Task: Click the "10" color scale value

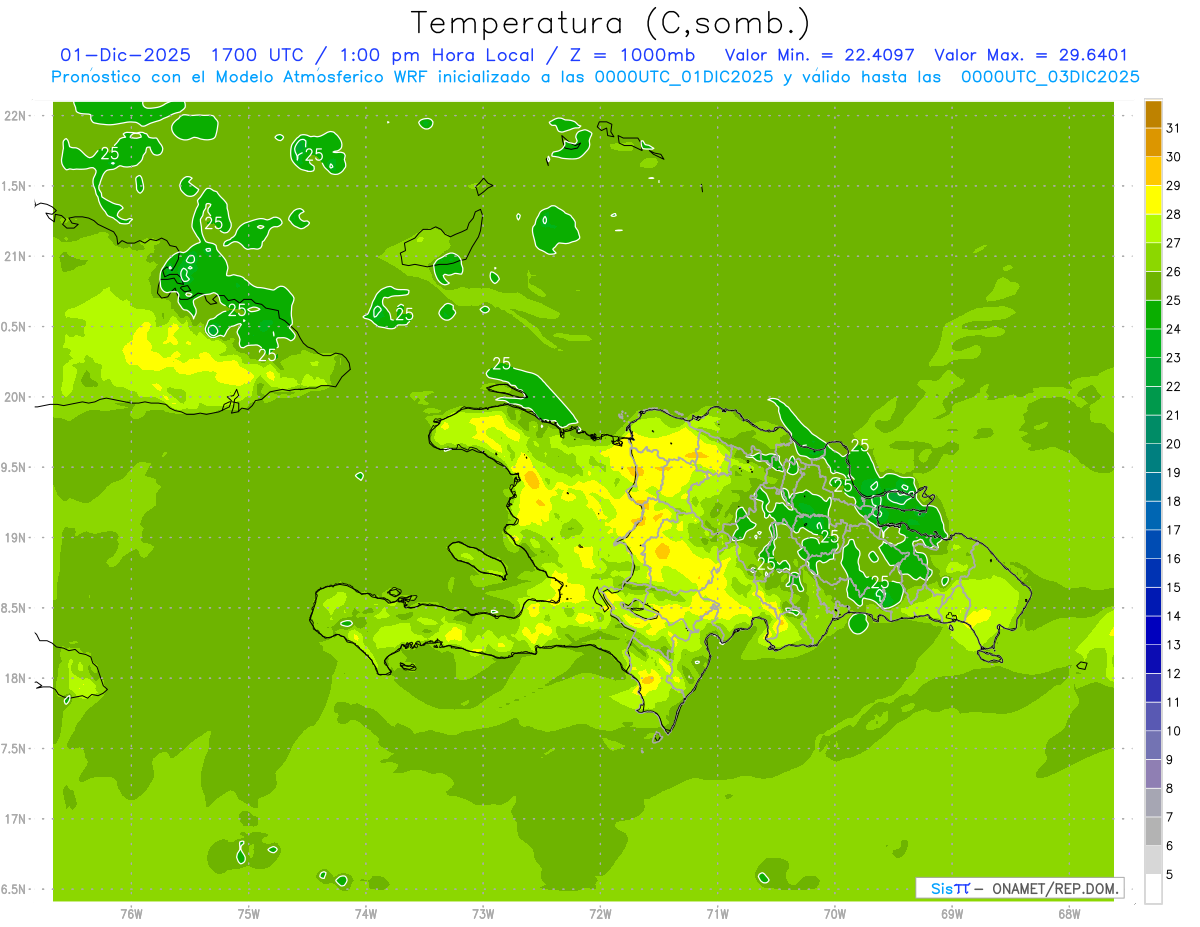Action: coord(1174,731)
